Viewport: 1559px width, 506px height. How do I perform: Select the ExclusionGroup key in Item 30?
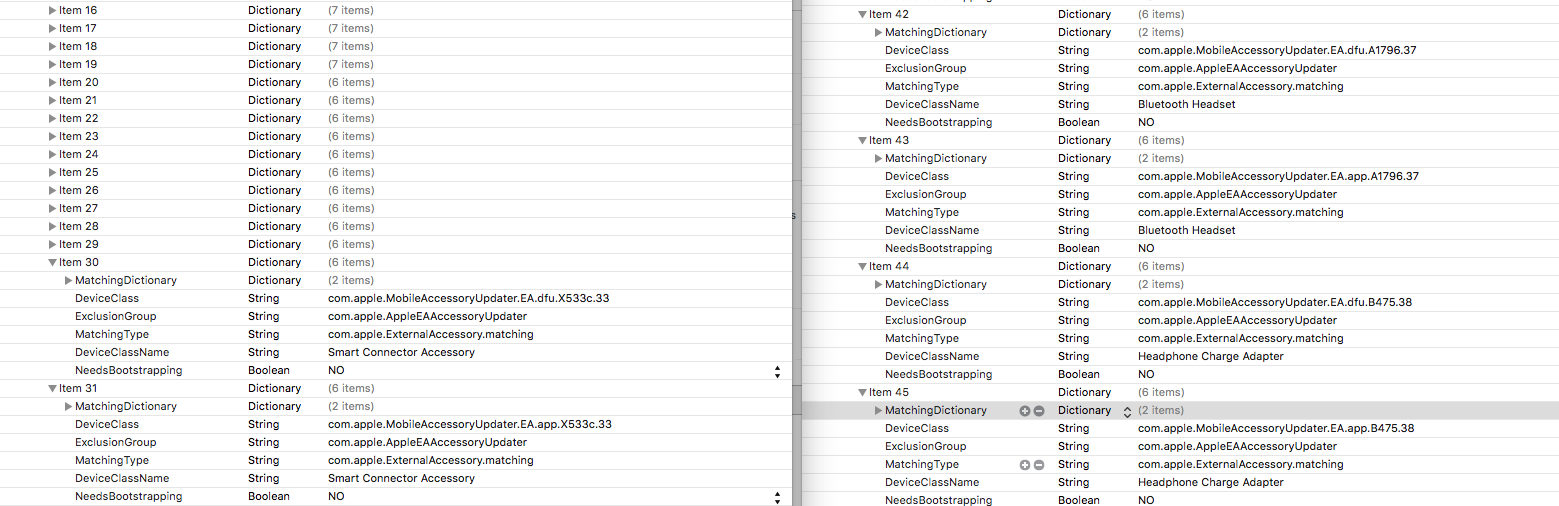[116, 317]
